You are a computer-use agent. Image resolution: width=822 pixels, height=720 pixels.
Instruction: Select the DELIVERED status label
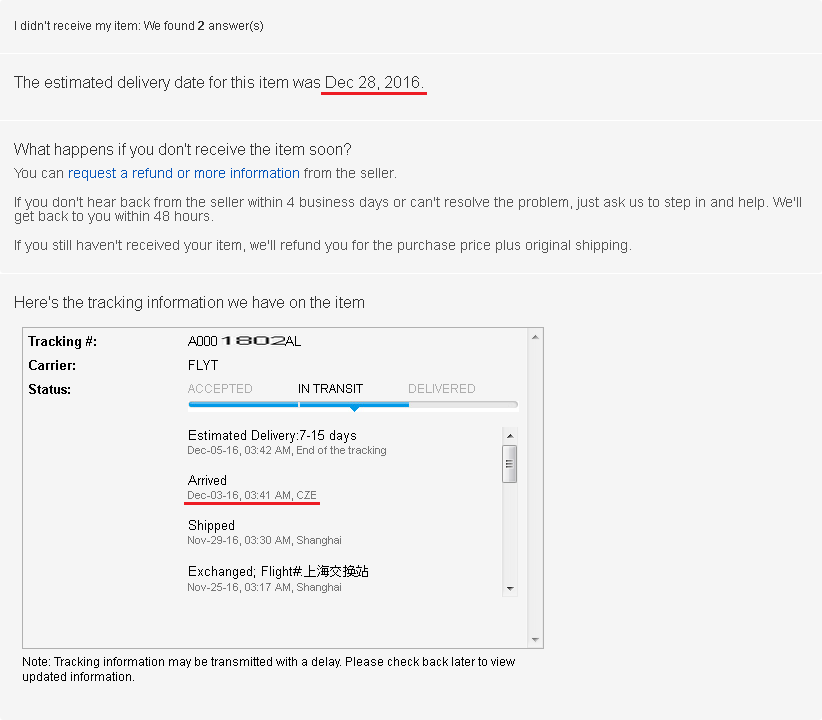click(x=441, y=389)
